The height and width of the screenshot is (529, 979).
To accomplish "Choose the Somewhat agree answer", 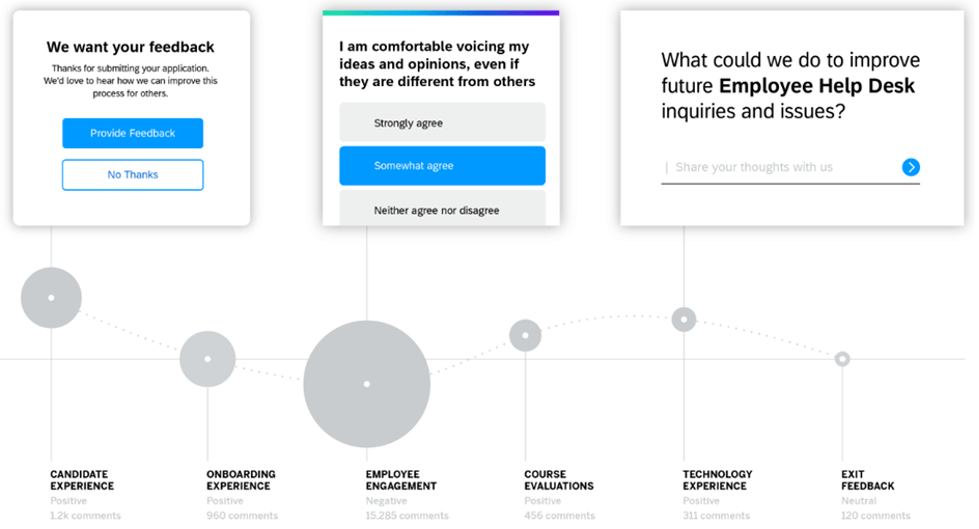I will point(442,166).
